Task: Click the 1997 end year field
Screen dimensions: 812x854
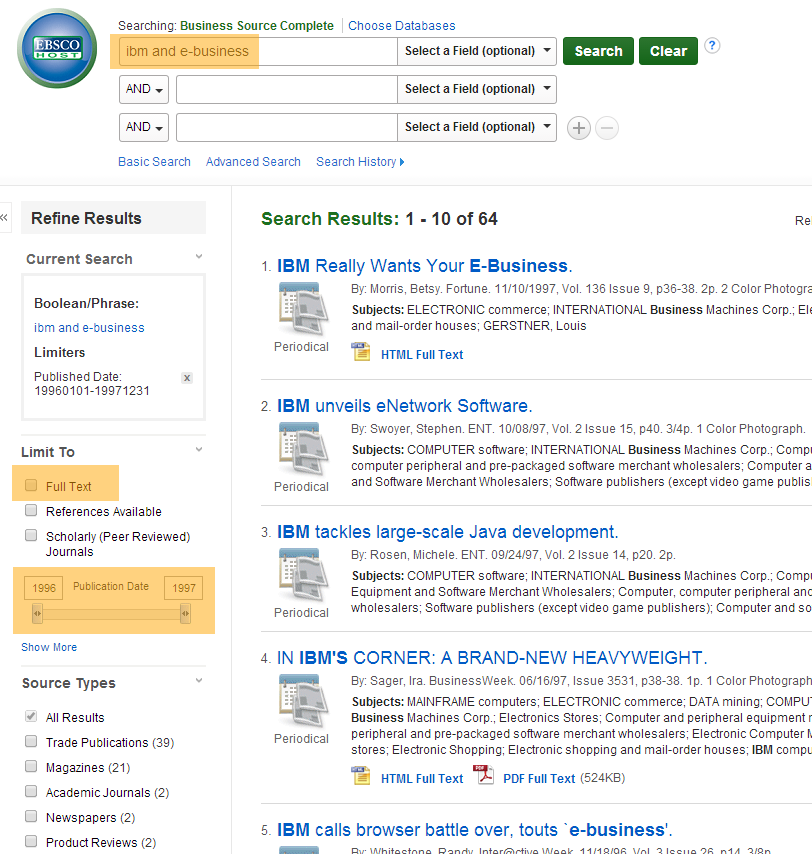Action: point(184,588)
